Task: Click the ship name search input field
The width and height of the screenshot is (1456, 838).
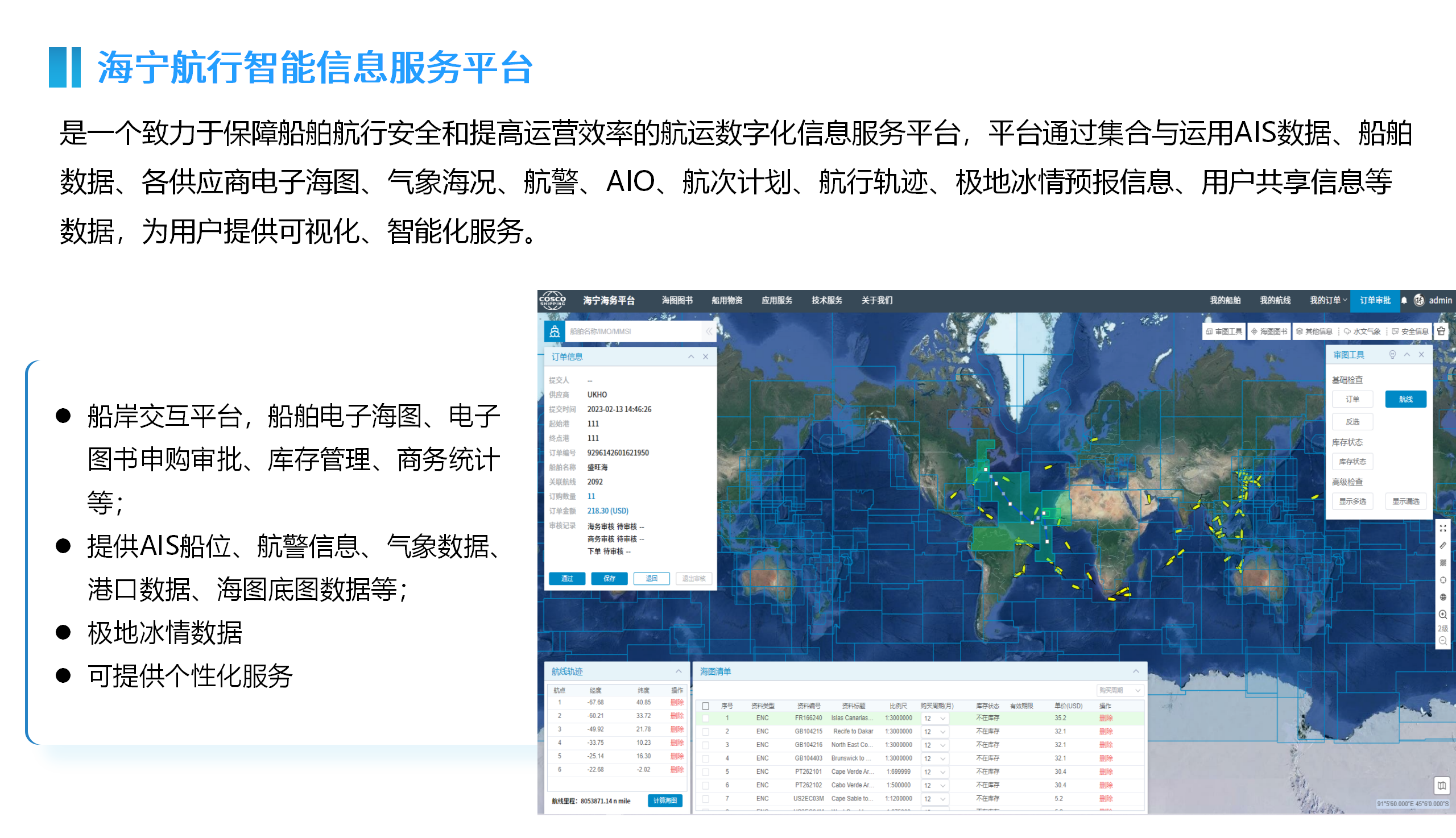Action: [633, 331]
